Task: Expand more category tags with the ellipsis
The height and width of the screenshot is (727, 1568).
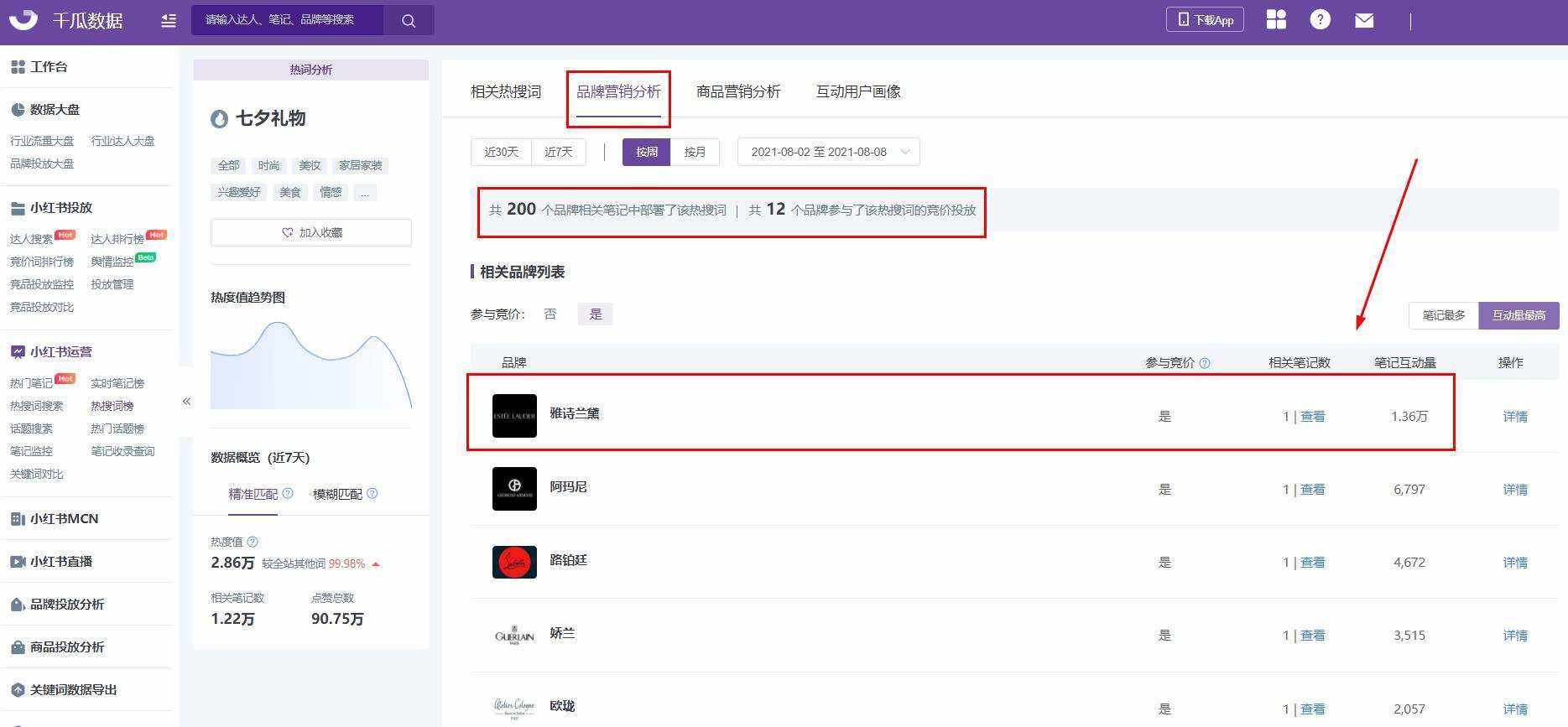Action: (364, 192)
